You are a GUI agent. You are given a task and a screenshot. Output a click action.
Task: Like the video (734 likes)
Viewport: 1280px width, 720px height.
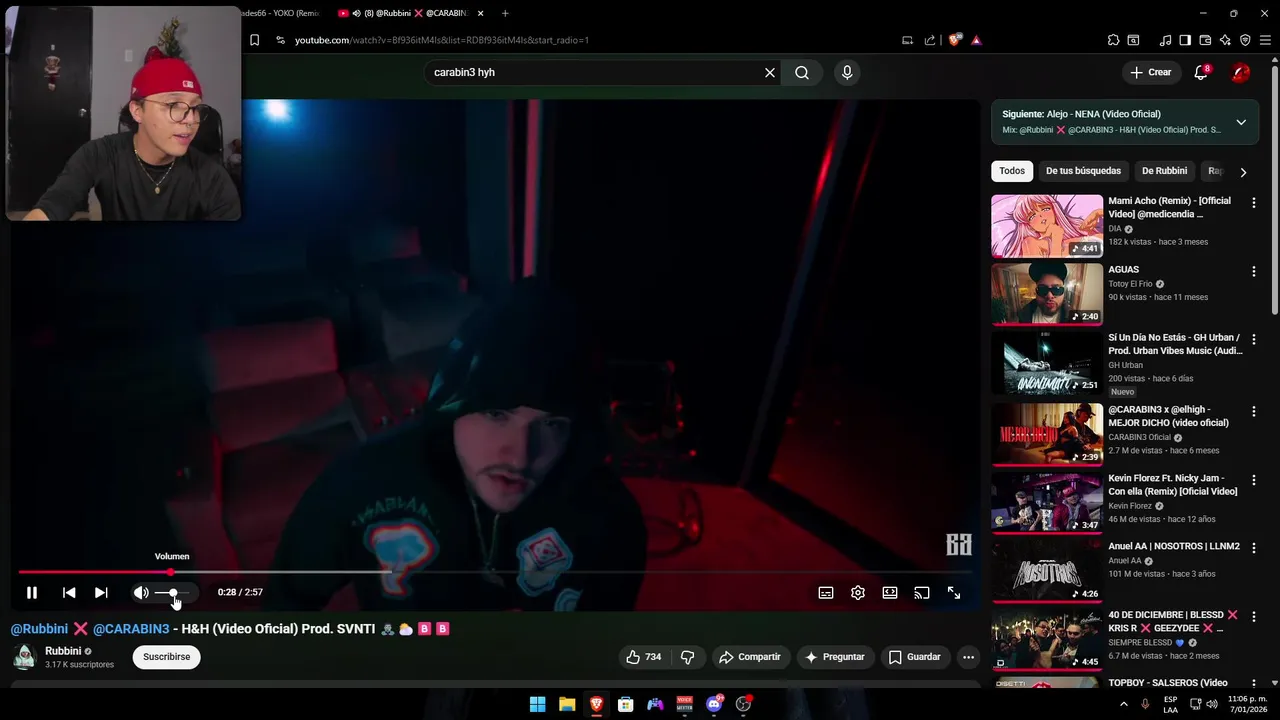point(643,657)
